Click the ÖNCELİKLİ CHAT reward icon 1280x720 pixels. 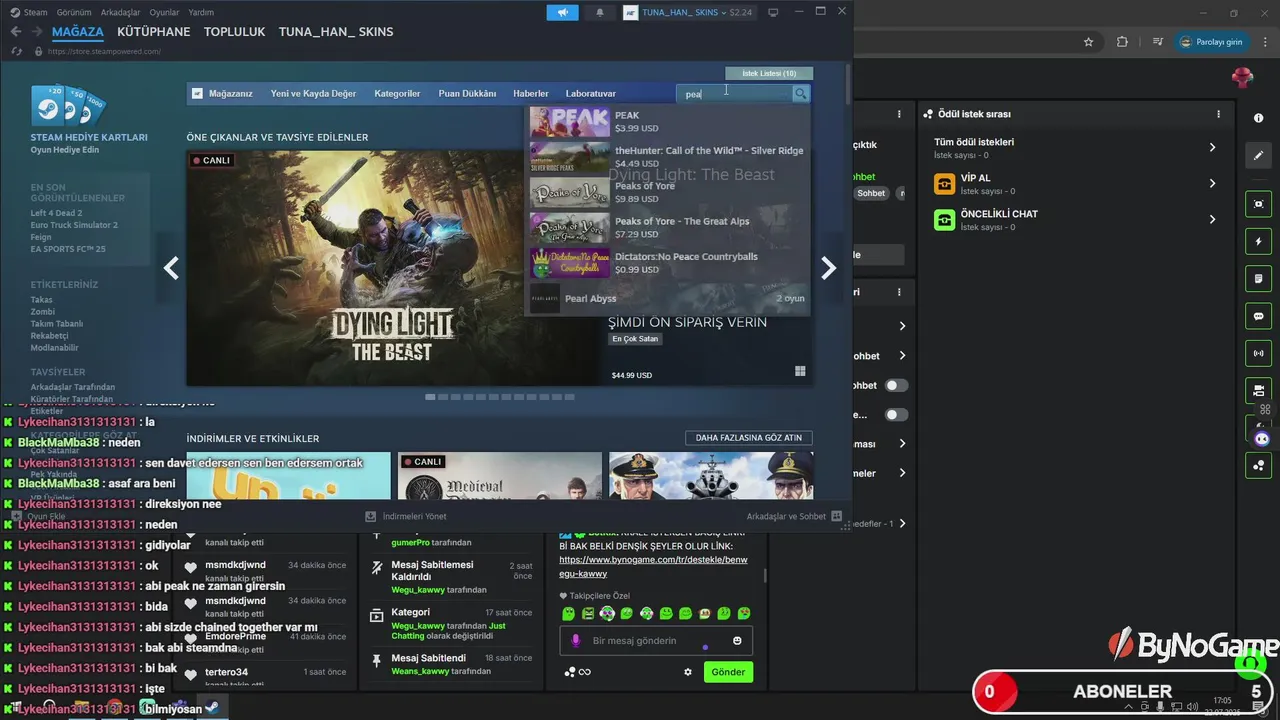click(944, 220)
